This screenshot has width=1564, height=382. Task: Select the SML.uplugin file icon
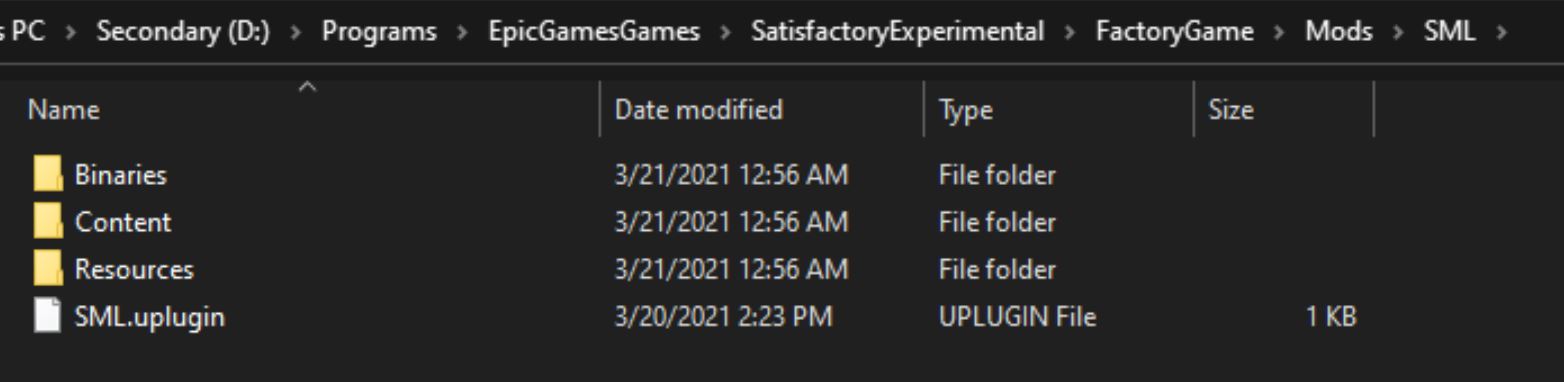[x=47, y=317]
